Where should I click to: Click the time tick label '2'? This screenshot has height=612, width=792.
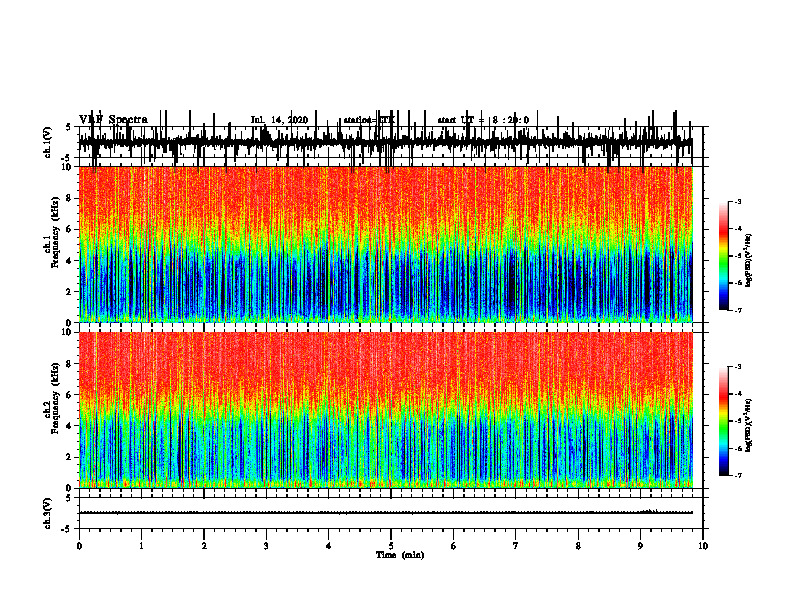(x=204, y=546)
